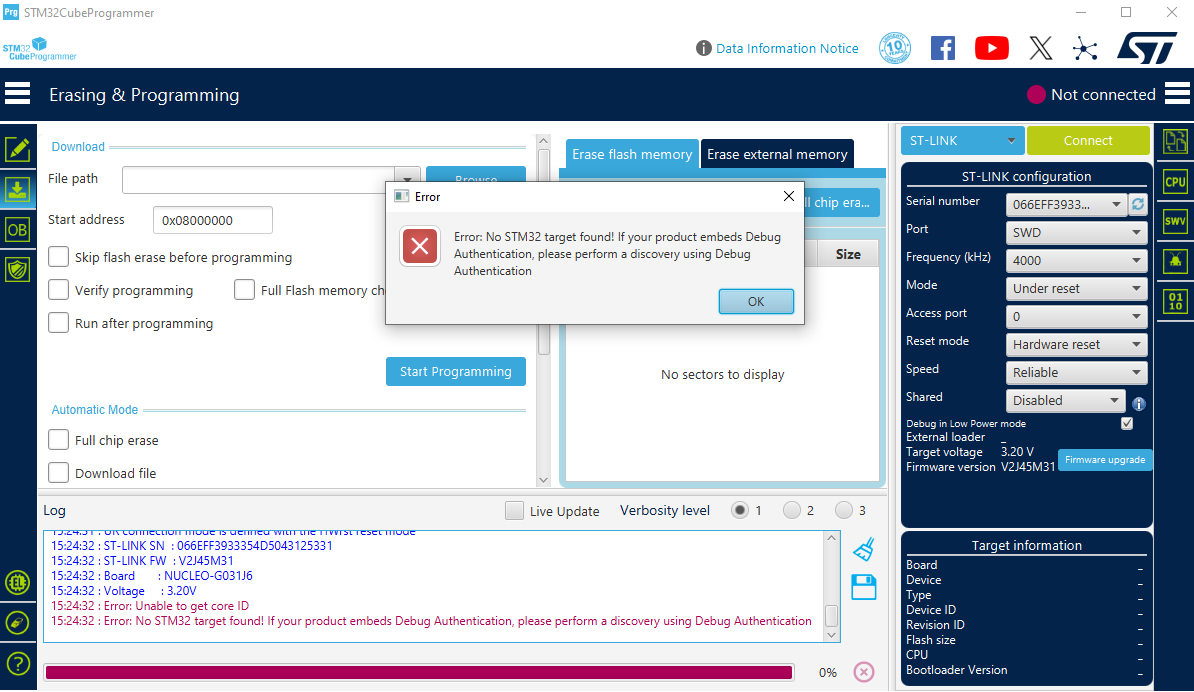Open the Option Bytes (OB) panel
Viewport: 1194px width, 692px height.
coord(18,229)
